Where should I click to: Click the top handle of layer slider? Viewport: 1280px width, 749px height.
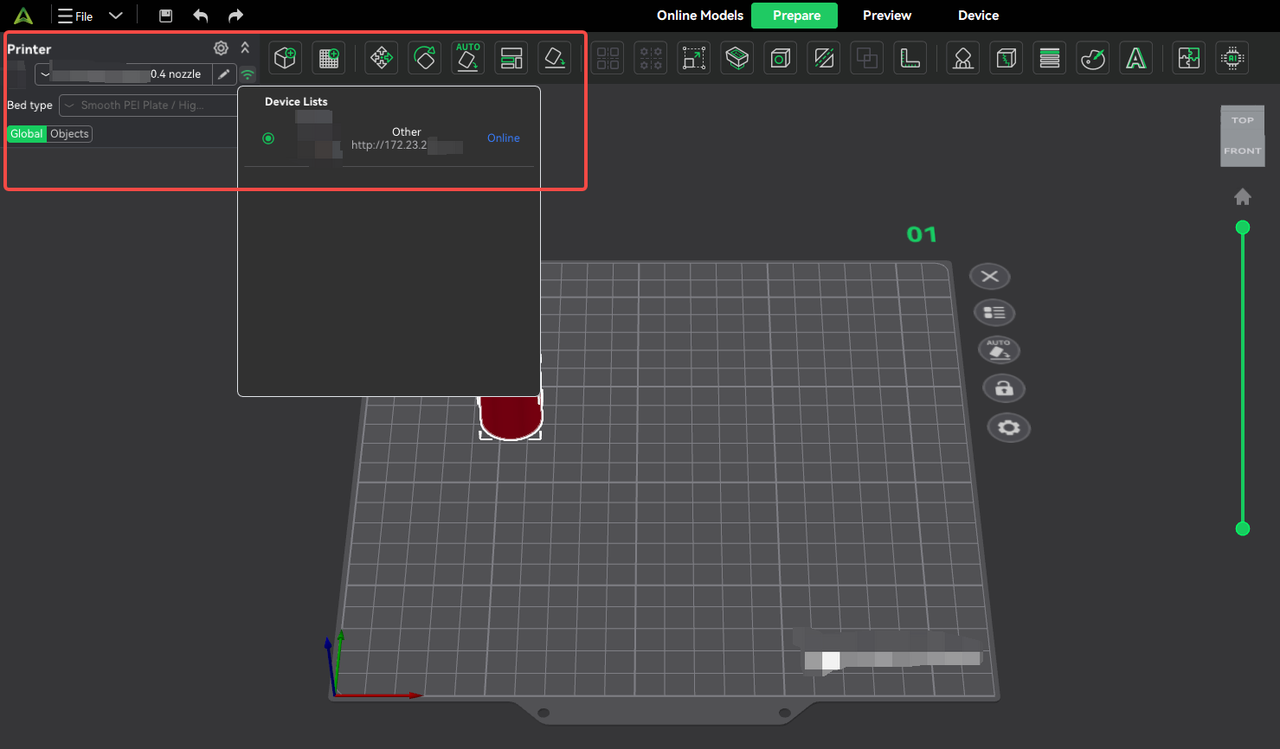[x=1243, y=228]
